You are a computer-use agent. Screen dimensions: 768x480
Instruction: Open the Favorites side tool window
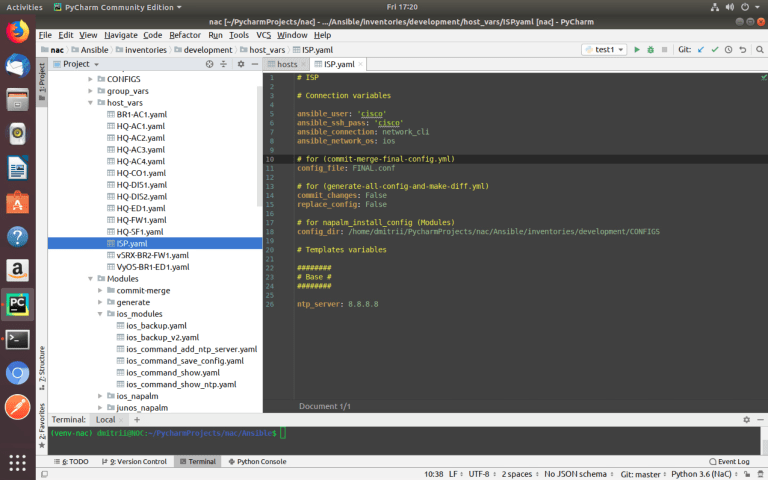coord(42,425)
